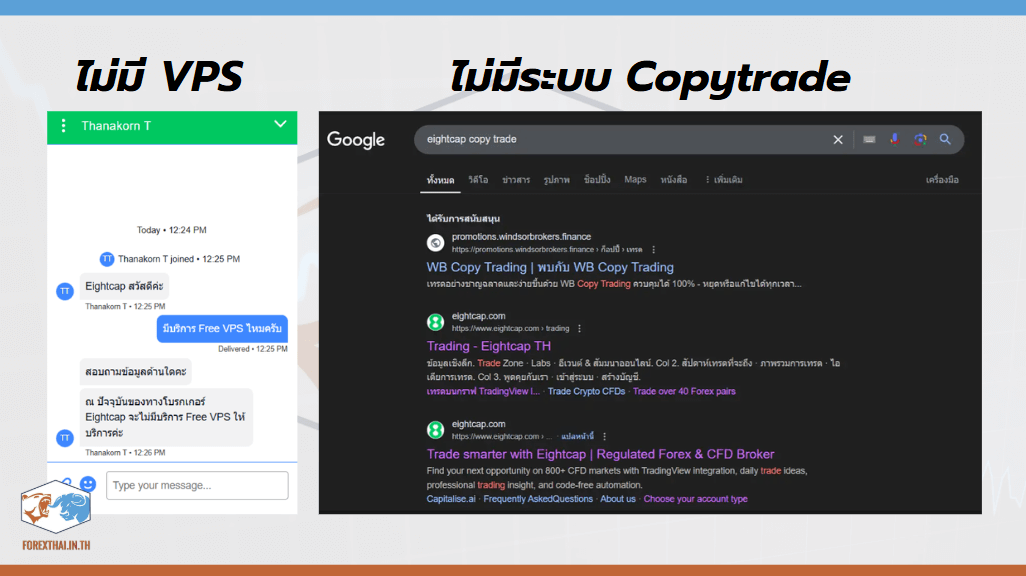Viewport: 1026px width, 576px height.
Task: Open the chat options three-dot menu
Action: [x=63, y=126]
